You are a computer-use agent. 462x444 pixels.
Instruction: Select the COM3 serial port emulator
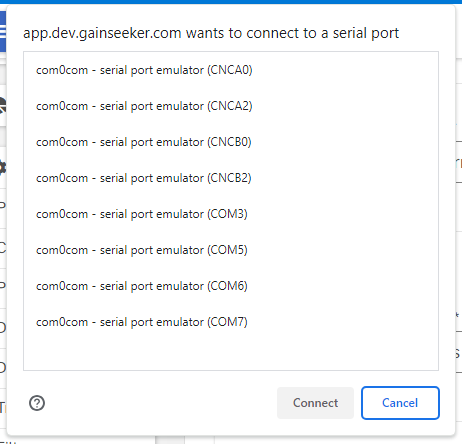[231, 214]
